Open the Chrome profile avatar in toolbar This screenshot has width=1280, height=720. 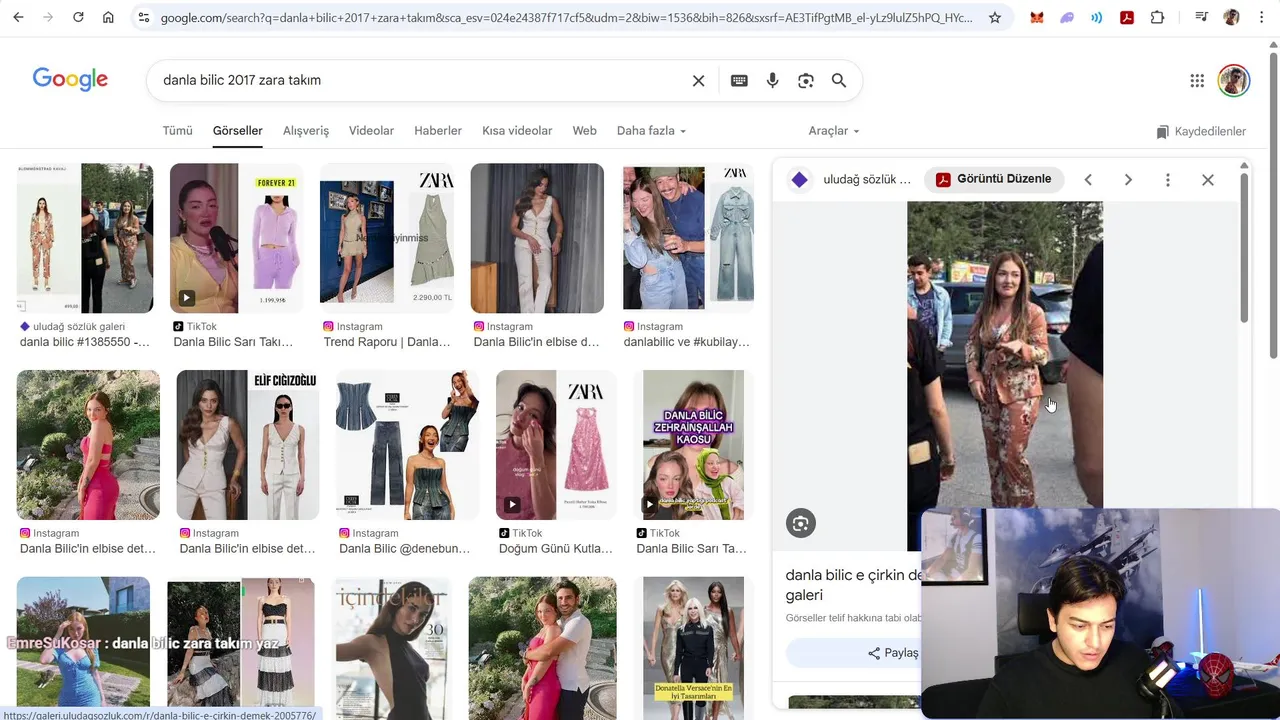(x=1231, y=18)
